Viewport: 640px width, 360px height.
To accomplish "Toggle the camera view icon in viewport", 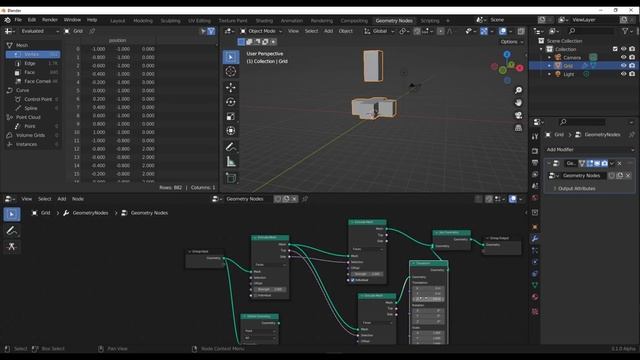I will (518, 116).
